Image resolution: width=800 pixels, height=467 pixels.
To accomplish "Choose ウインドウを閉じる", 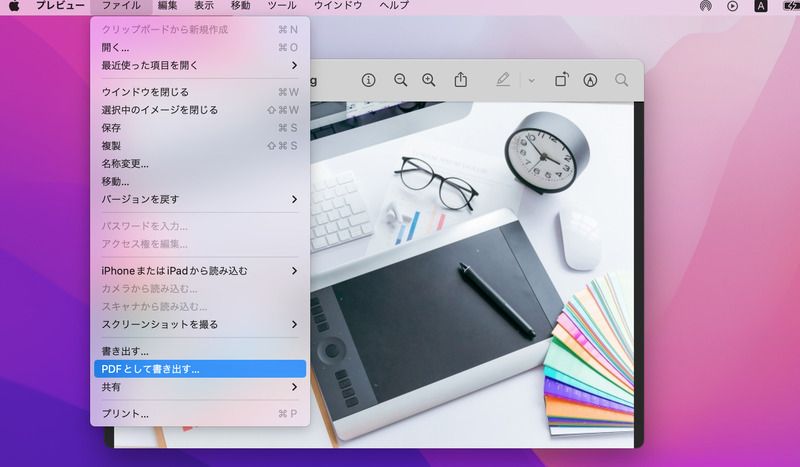I will [200, 92].
